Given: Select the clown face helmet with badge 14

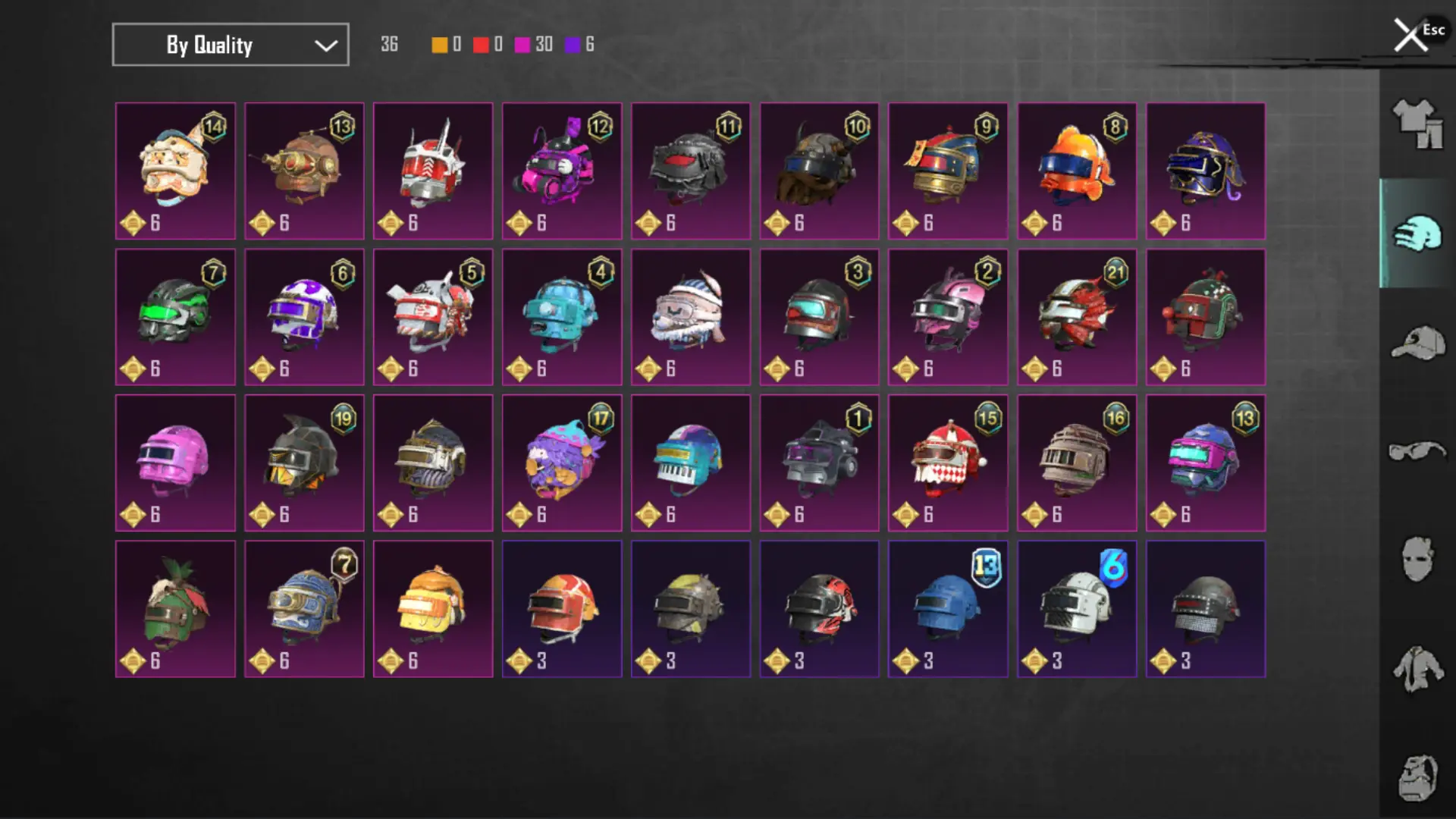Looking at the screenshot, I should click(x=175, y=171).
